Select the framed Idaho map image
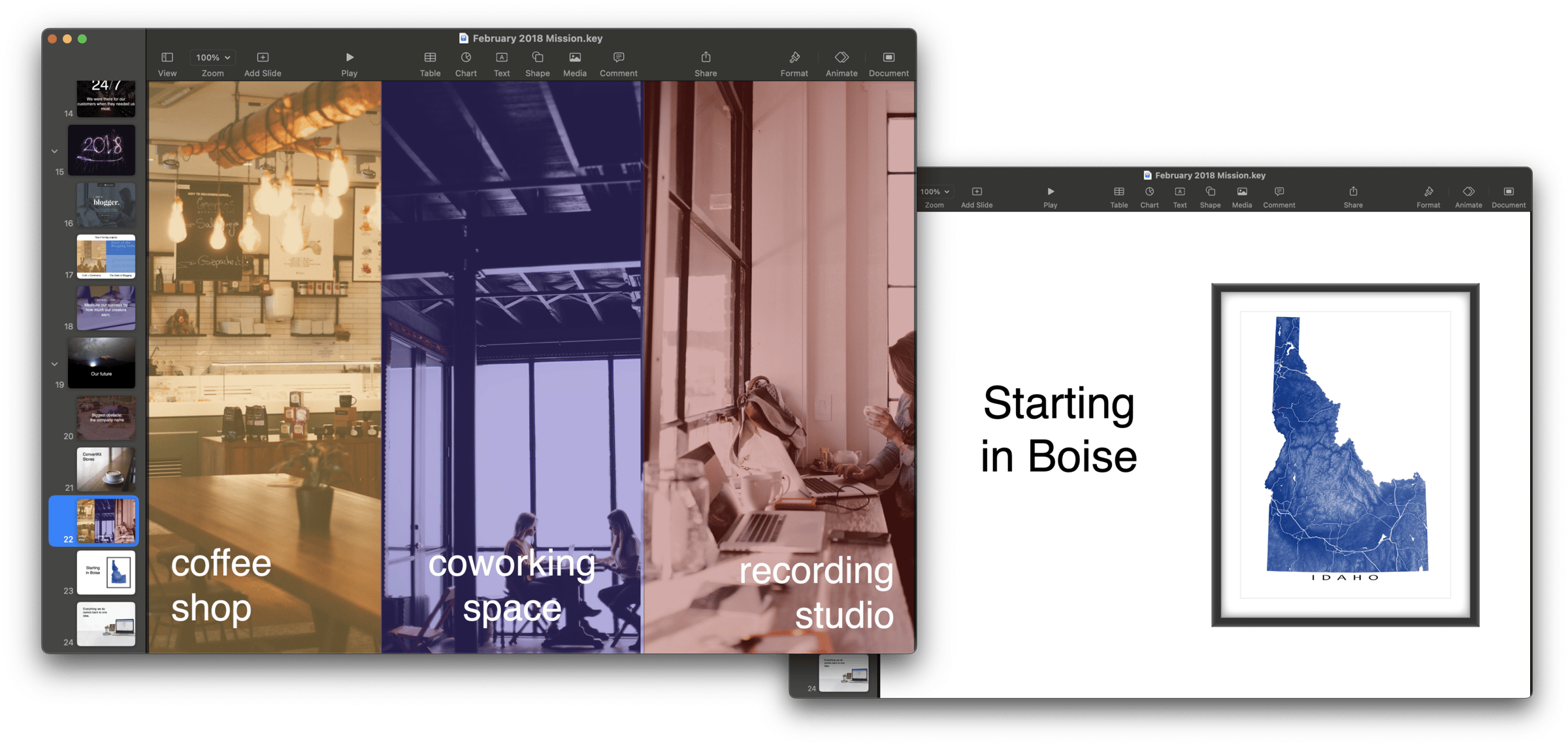This screenshot has height=745, width=1568. tap(1345, 455)
